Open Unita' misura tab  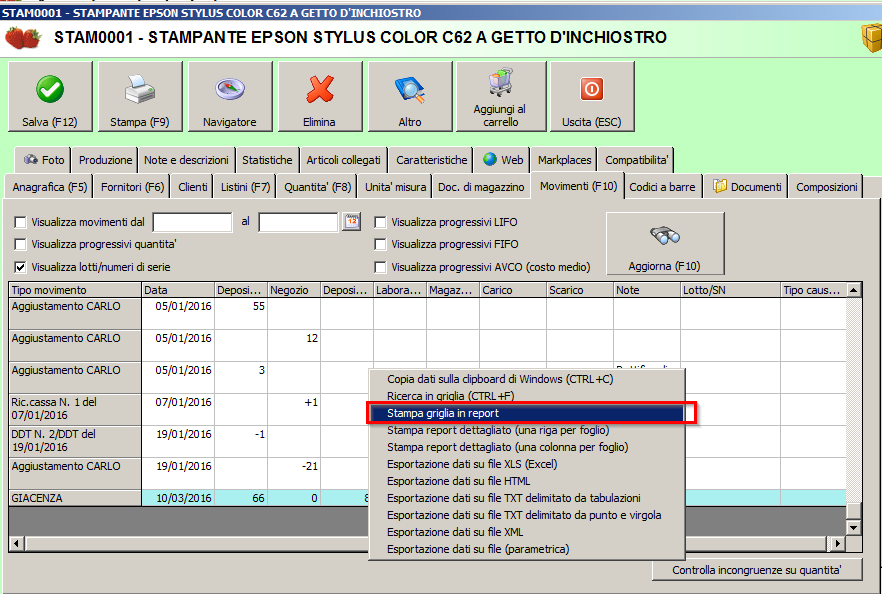coord(395,187)
